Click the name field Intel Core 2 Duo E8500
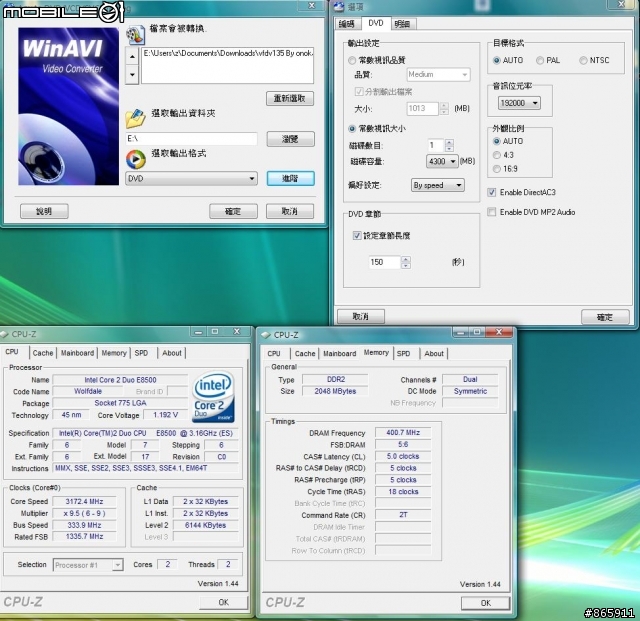The image size is (640, 621). coord(120,380)
